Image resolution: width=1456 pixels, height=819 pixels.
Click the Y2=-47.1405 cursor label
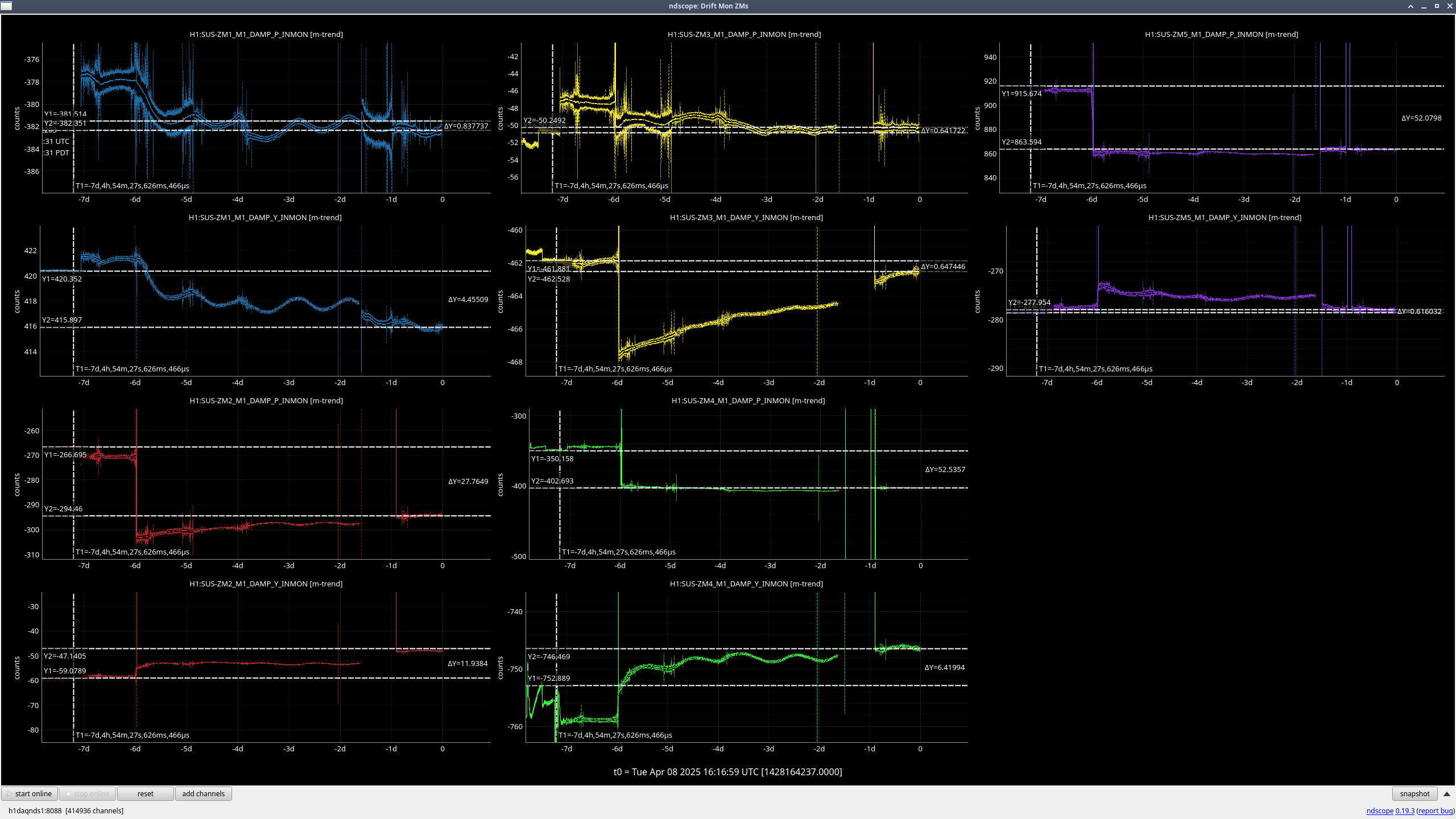pos(65,656)
